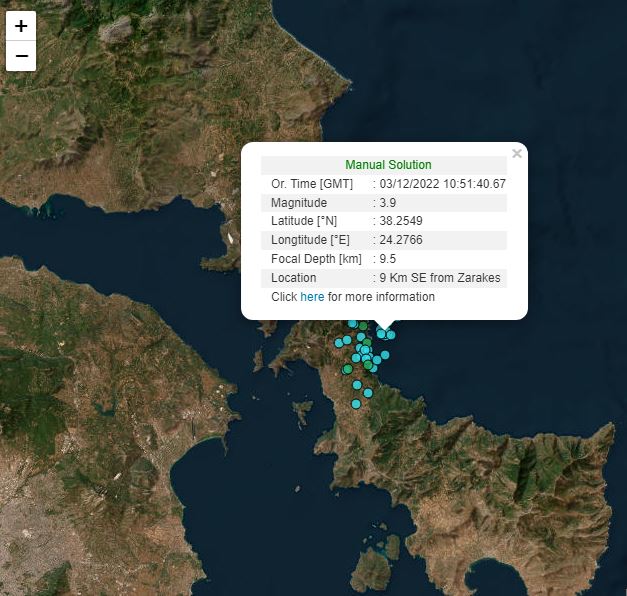
Task: Open the 'here' more information link
Action: point(312,297)
